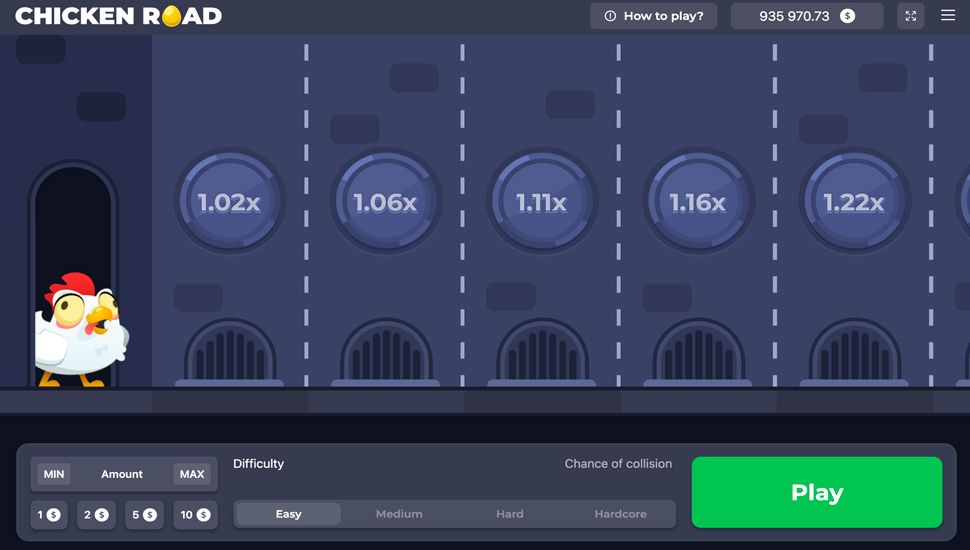Select Hard difficulty

point(509,514)
